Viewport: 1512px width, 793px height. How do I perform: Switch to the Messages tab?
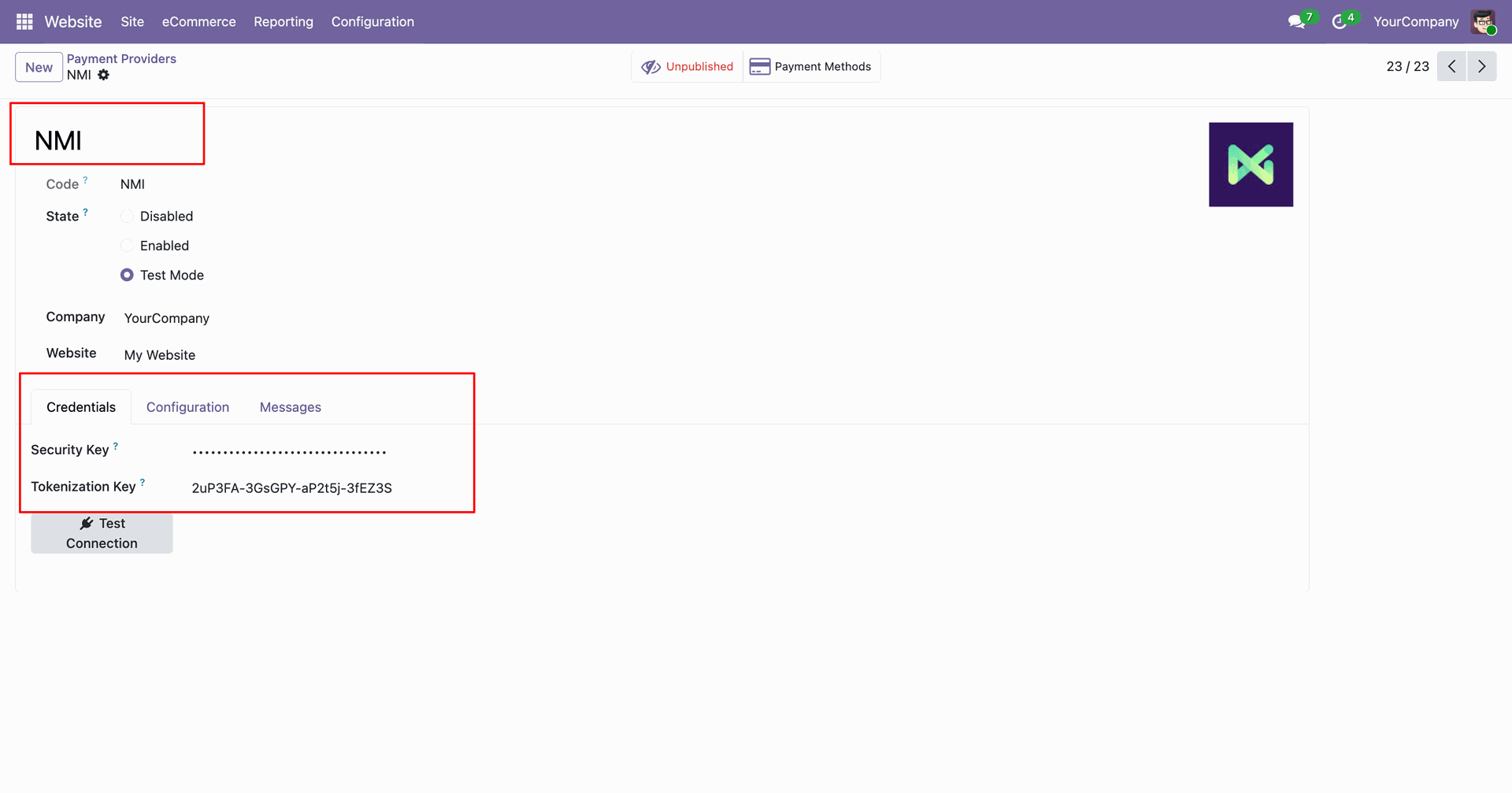(291, 407)
